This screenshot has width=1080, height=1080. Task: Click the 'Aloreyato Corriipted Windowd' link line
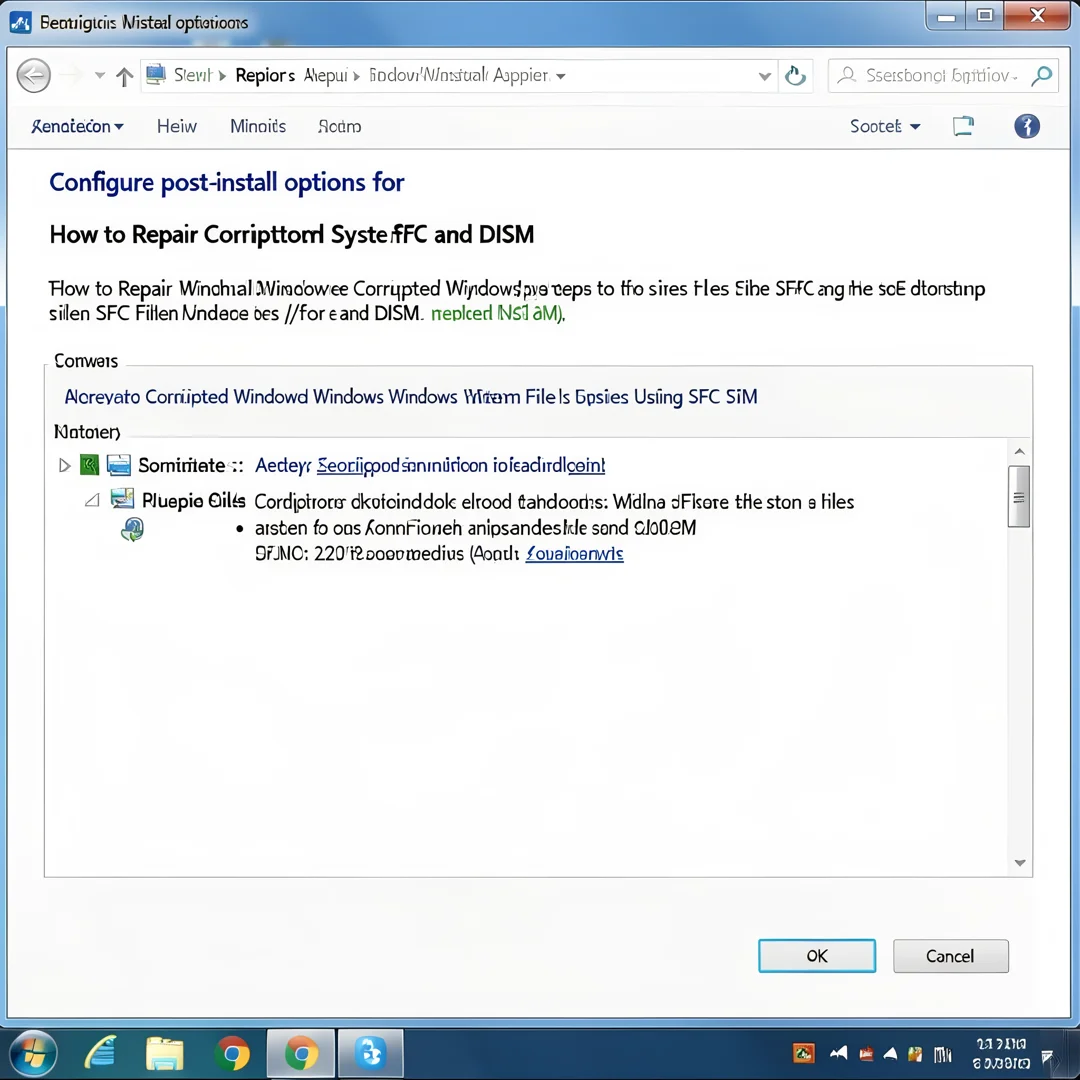(x=411, y=397)
